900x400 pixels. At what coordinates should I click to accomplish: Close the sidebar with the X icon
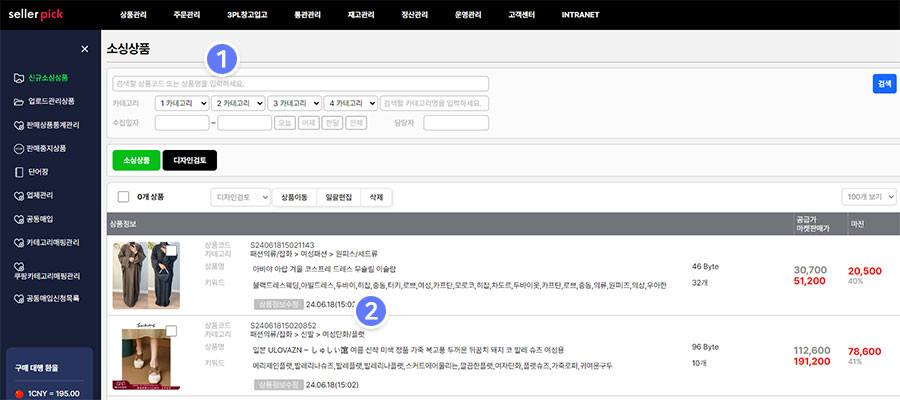point(84,49)
